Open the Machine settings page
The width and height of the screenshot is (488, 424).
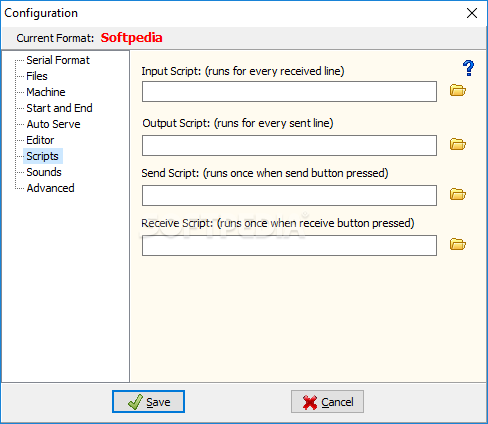46,92
